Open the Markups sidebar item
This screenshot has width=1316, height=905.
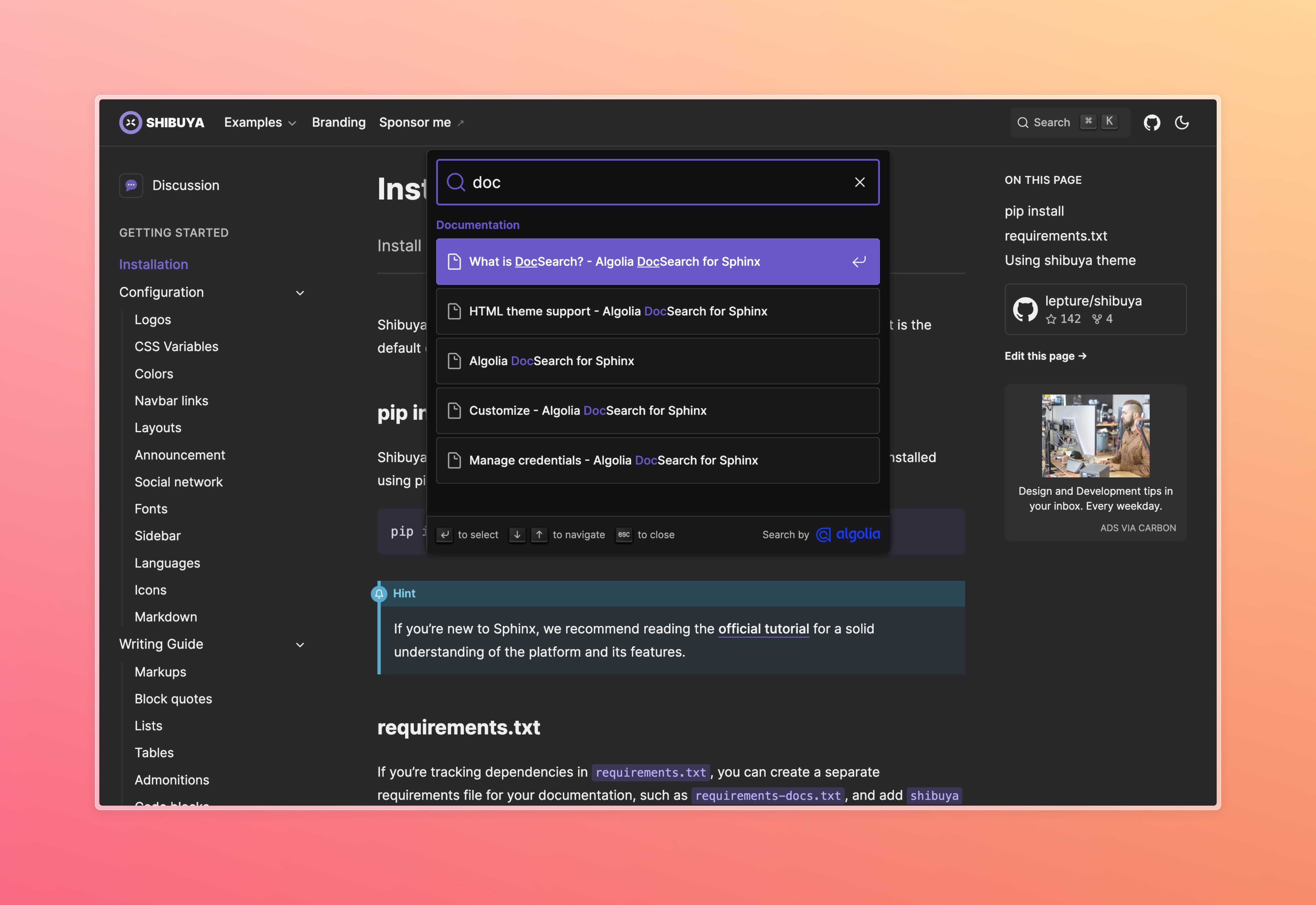pyautogui.click(x=160, y=672)
